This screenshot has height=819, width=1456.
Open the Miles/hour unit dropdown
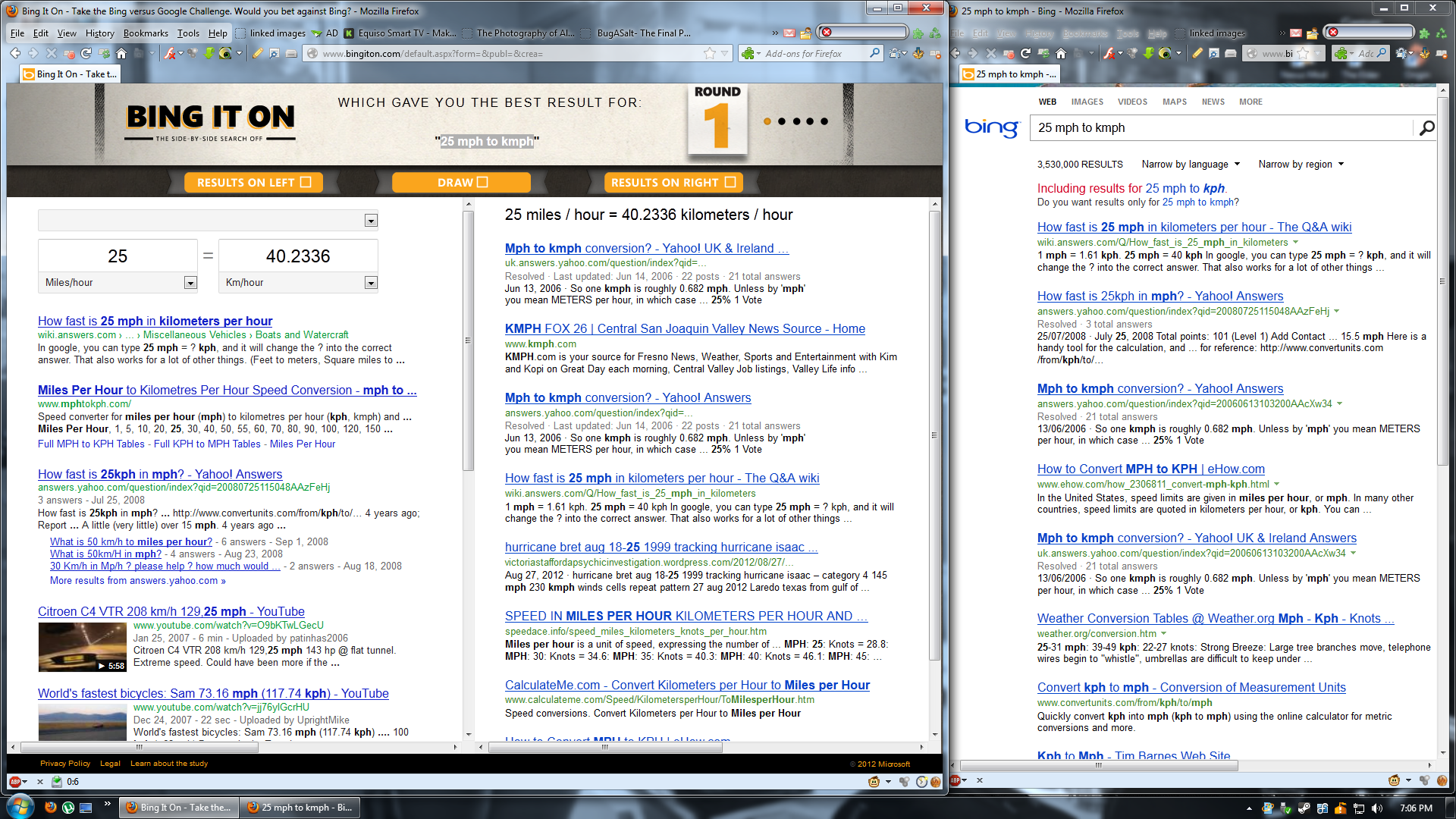(x=190, y=283)
